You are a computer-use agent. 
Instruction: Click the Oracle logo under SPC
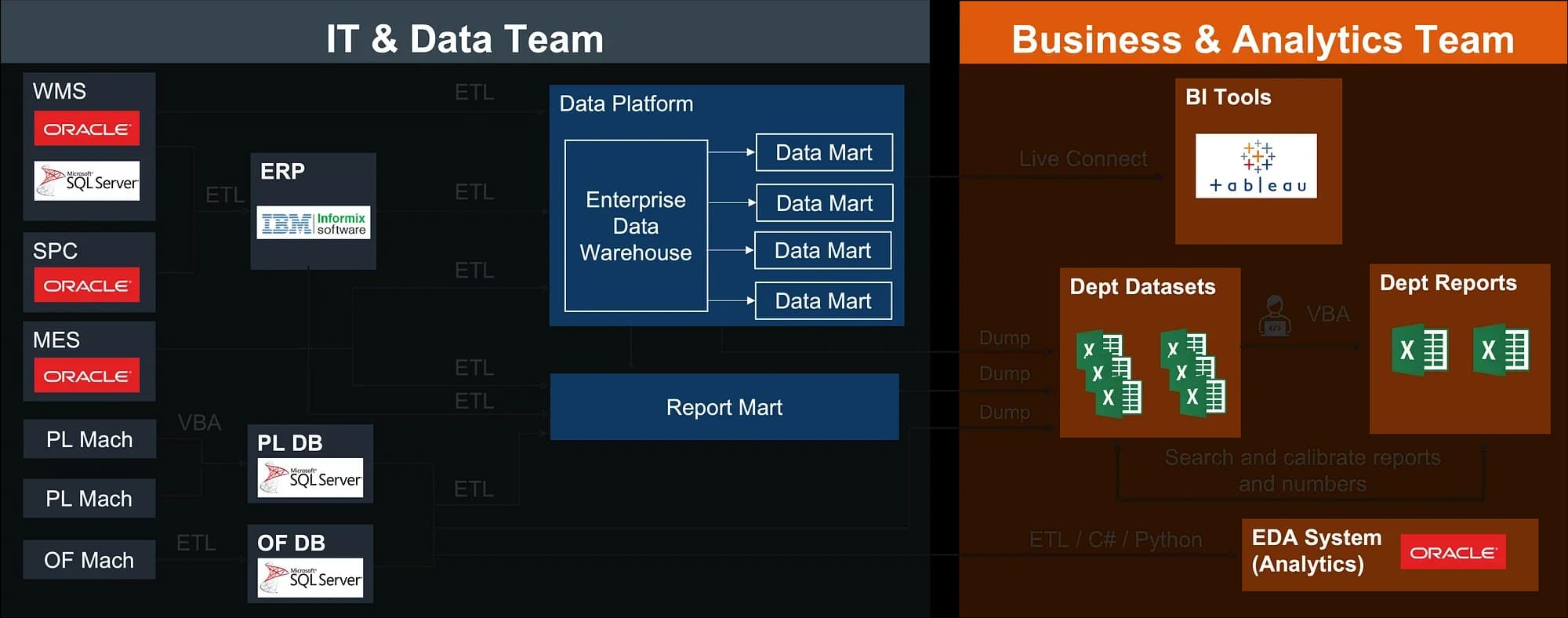[x=86, y=285]
